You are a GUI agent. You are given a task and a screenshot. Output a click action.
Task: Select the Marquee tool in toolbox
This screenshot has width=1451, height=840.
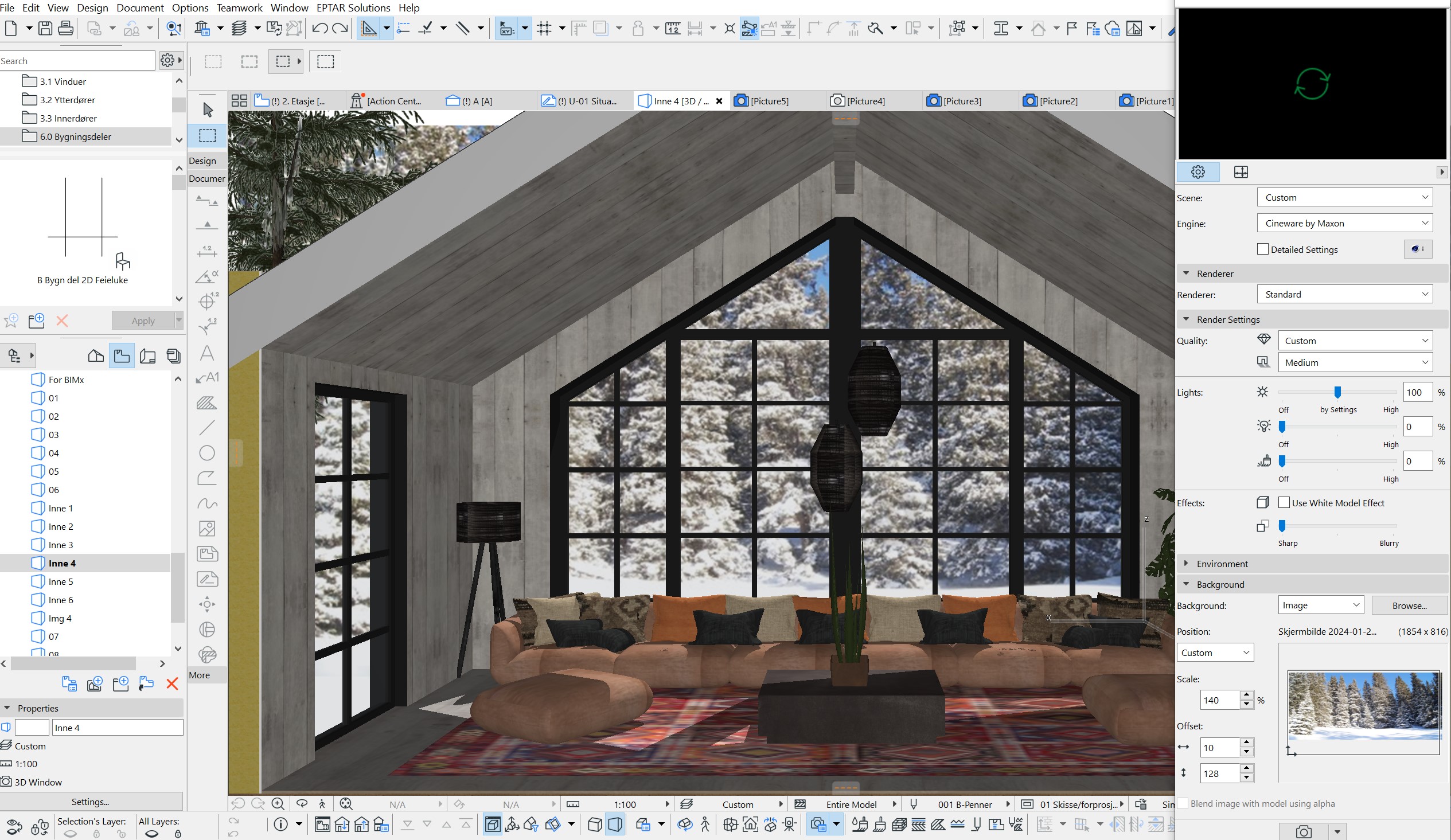[207, 136]
